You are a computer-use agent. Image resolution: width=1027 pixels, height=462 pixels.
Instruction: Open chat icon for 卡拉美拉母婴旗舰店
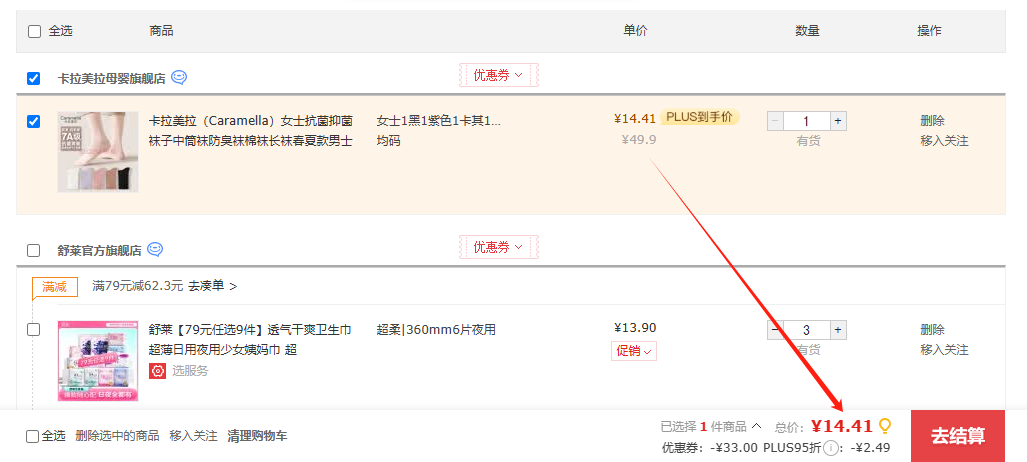(179, 77)
